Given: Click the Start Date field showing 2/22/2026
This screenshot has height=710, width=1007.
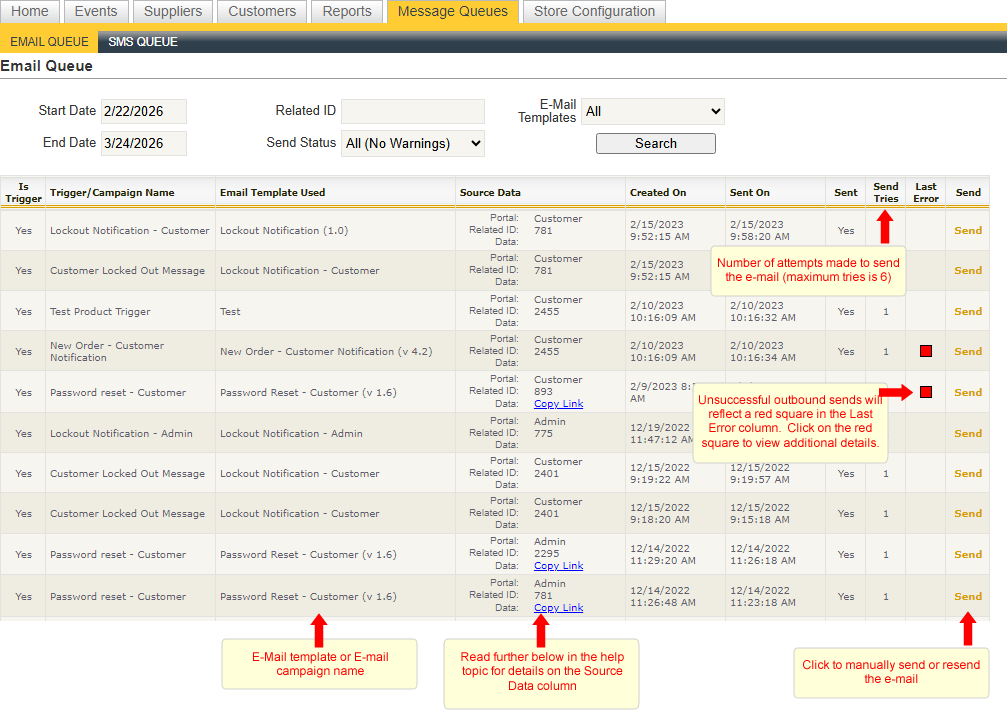Looking at the screenshot, I should pyautogui.click(x=143, y=111).
